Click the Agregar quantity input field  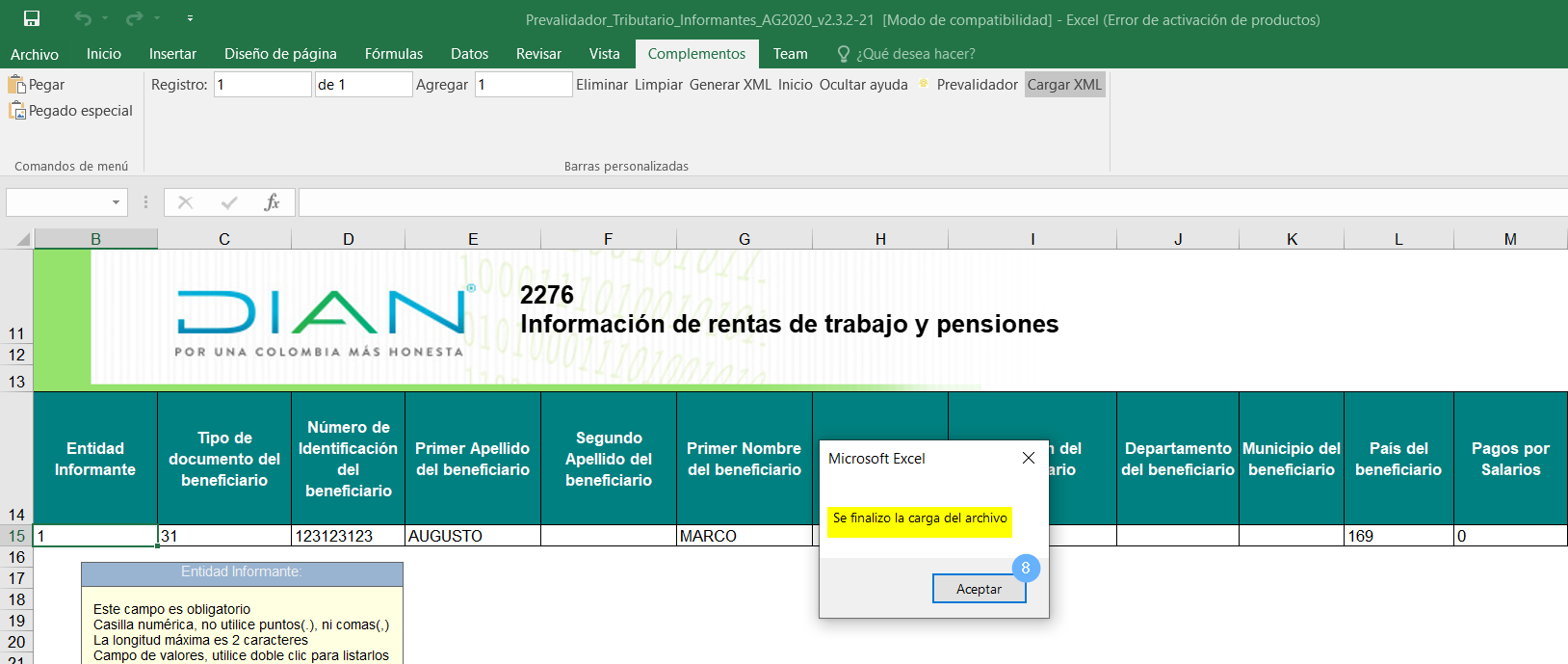click(x=523, y=85)
